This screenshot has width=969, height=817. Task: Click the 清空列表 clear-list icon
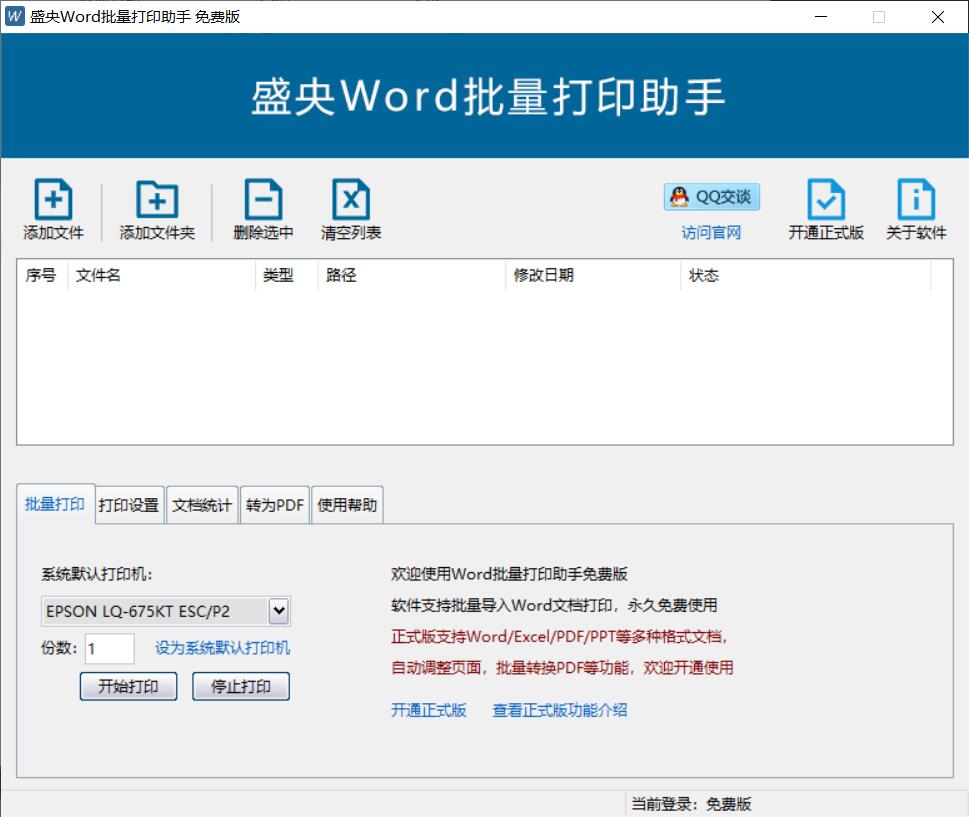[x=351, y=199]
